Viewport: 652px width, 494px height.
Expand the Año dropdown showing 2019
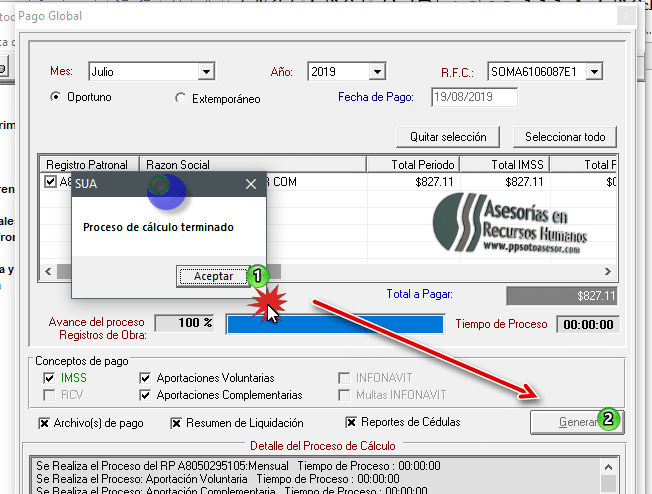pos(377,72)
